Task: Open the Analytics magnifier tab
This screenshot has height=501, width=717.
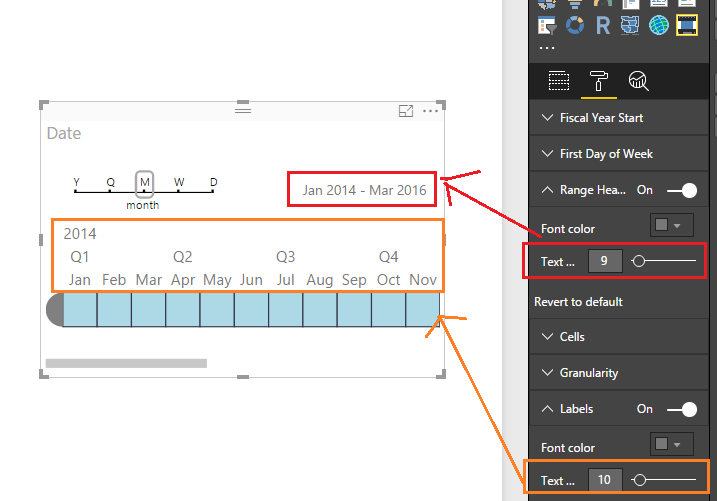Action: 638,81
